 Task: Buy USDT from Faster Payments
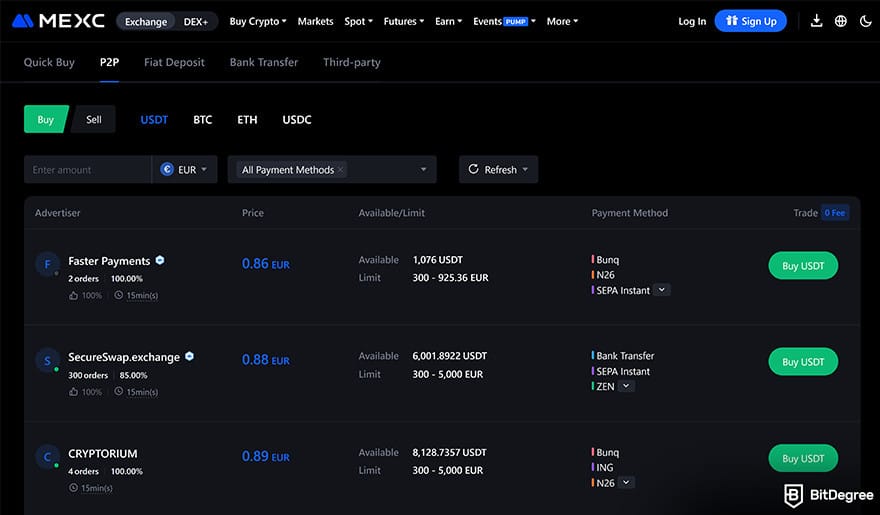point(803,265)
